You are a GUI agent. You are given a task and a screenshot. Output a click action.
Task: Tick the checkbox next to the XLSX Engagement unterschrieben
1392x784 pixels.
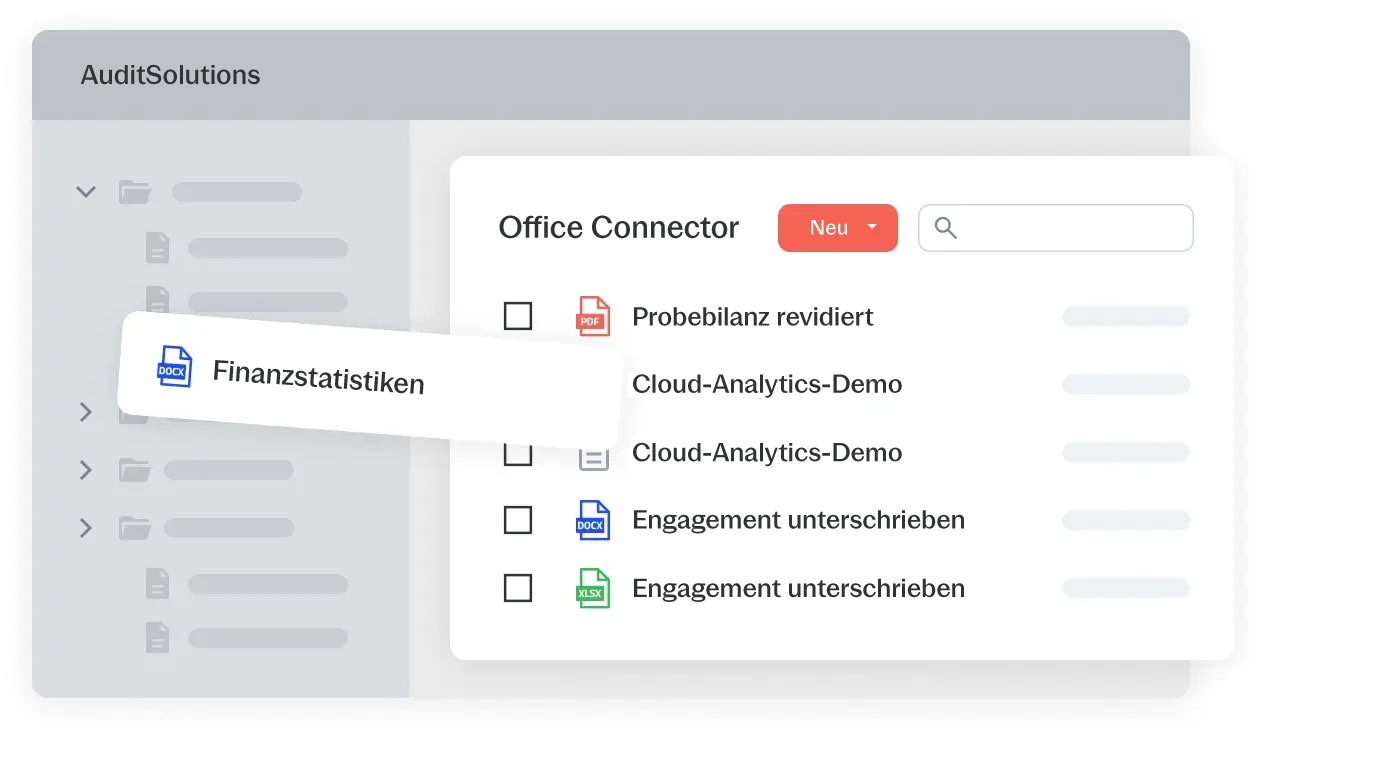(x=517, y=589)
